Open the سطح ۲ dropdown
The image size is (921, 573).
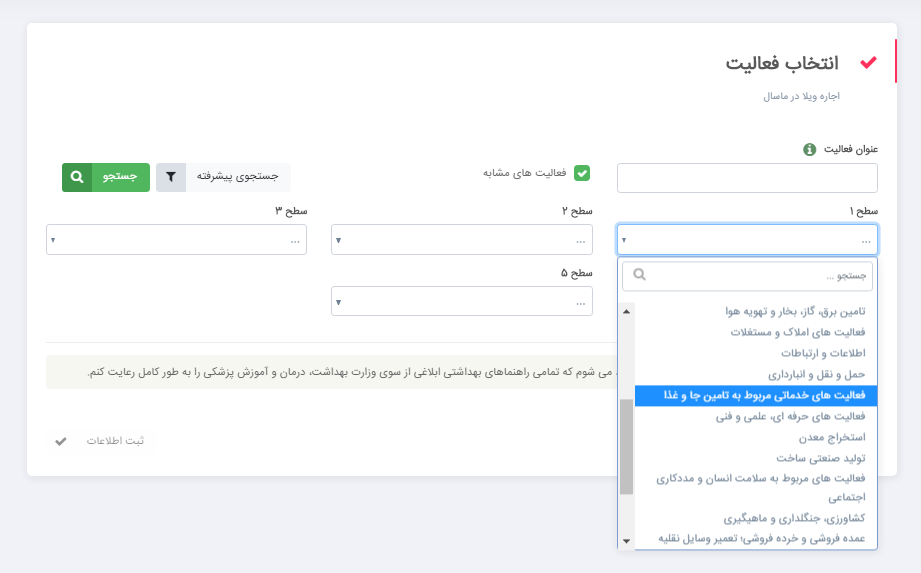point(462,240)
